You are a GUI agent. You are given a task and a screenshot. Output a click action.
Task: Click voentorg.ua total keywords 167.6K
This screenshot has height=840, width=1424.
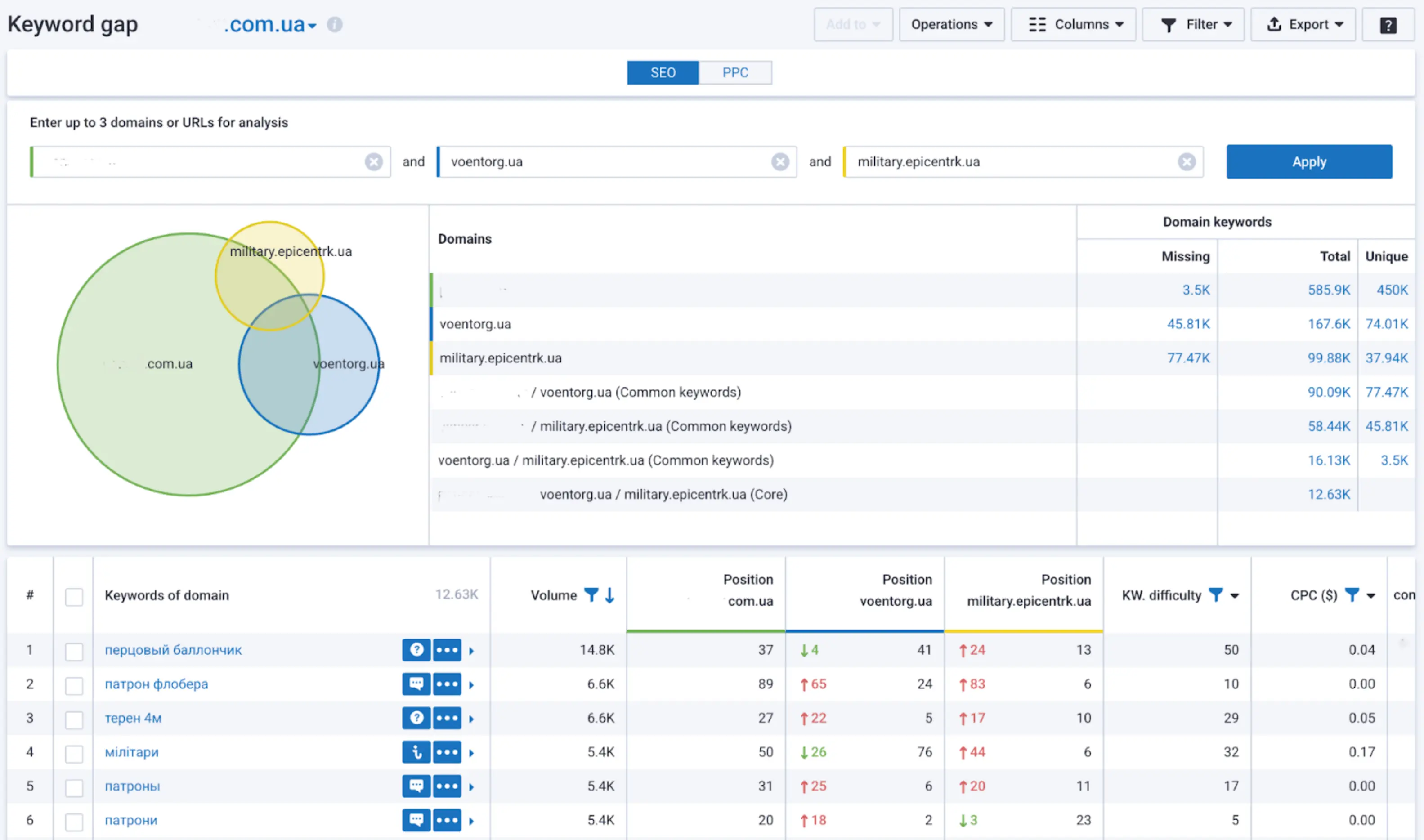tap(1328, 324)
